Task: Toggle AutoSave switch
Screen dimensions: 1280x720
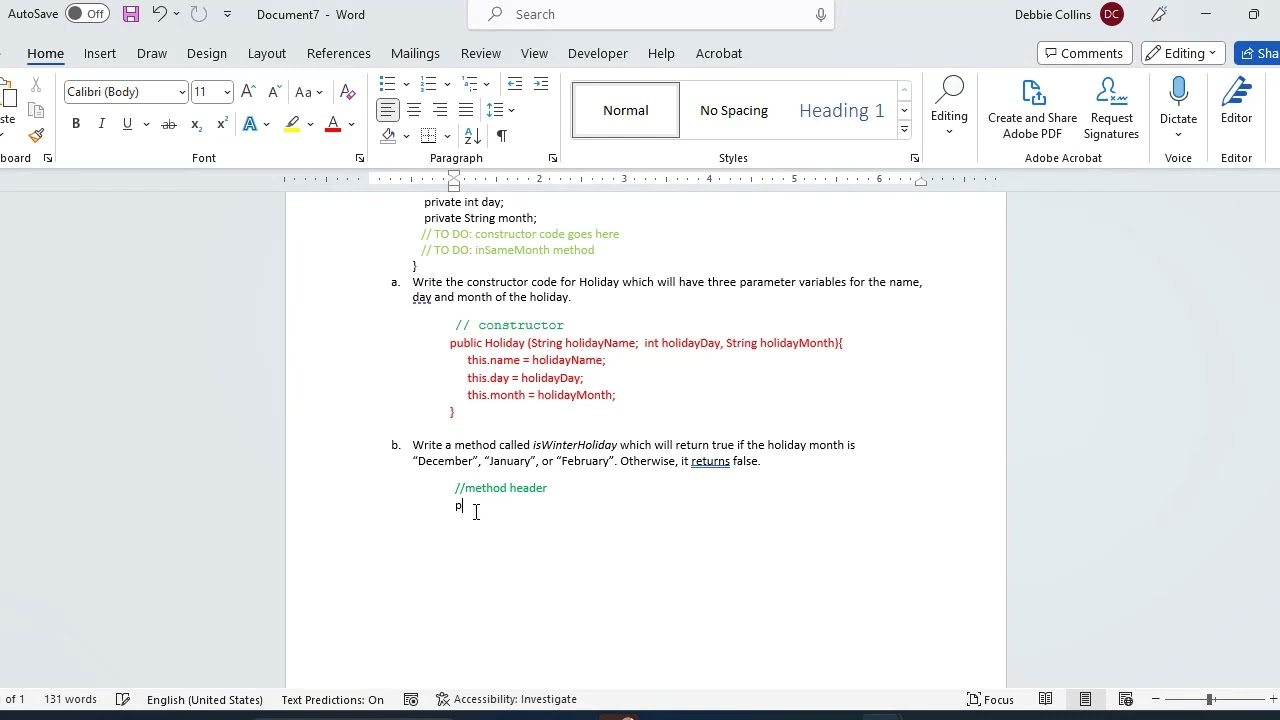Action: tap(87, 14)
